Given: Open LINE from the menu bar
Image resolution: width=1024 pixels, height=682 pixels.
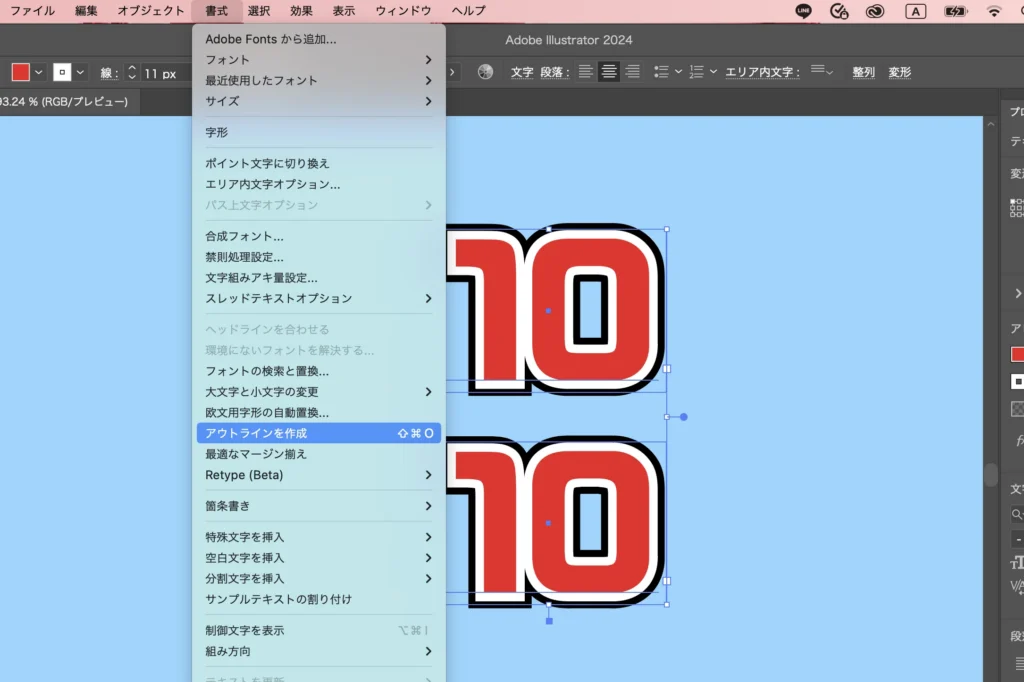Looking at the screenshot, I should pyautogui.click(x=804, y=11).
